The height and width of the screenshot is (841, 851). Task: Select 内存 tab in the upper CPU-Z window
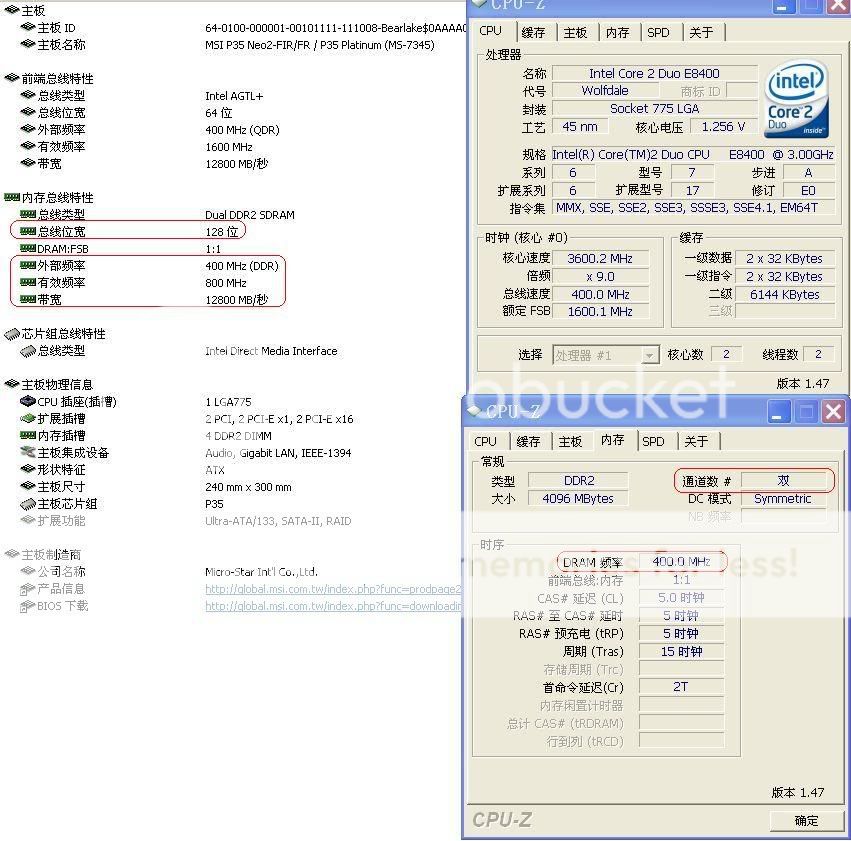618,33
